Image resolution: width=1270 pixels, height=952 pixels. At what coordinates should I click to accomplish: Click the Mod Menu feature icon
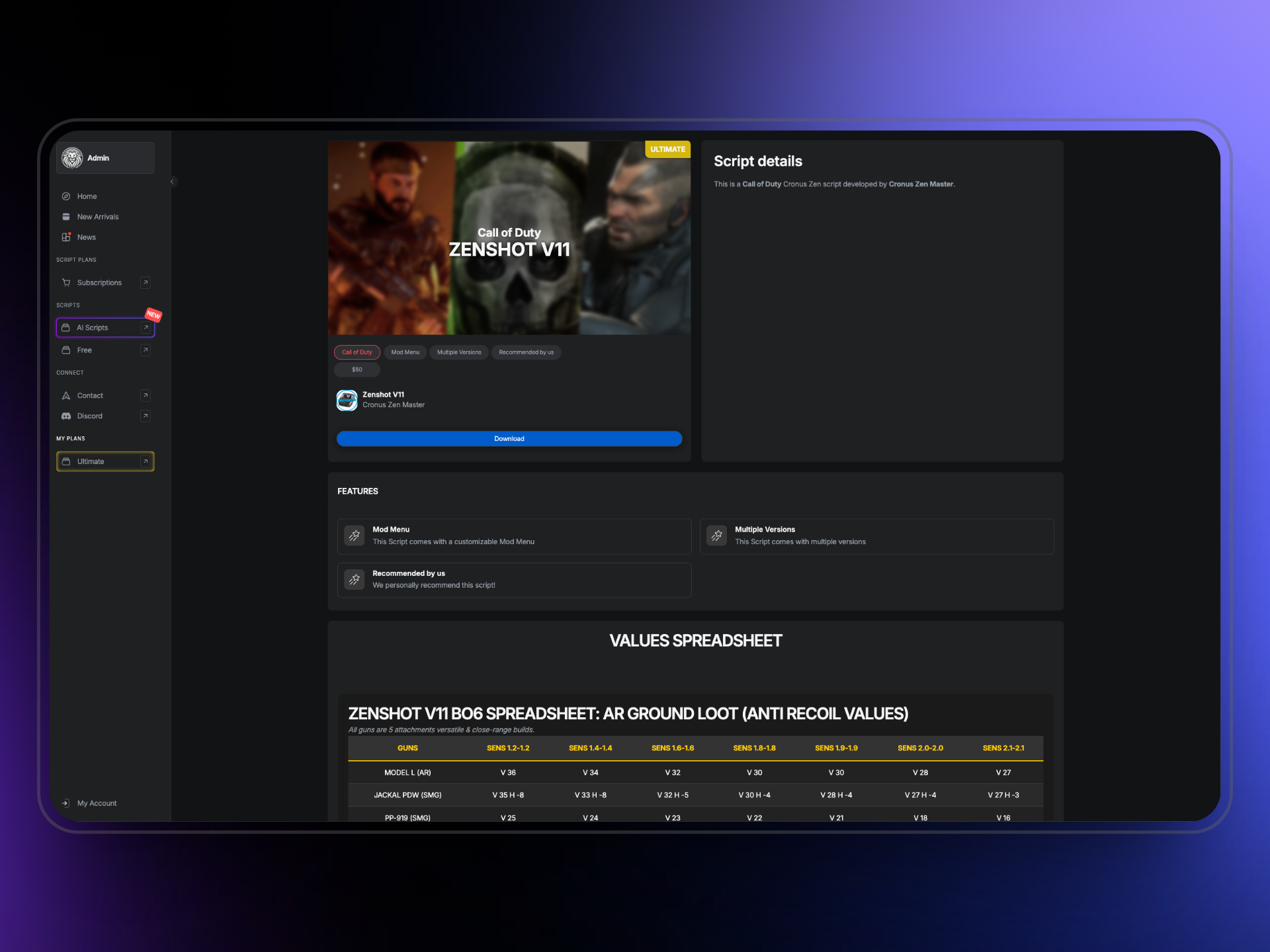coord(355,535)
